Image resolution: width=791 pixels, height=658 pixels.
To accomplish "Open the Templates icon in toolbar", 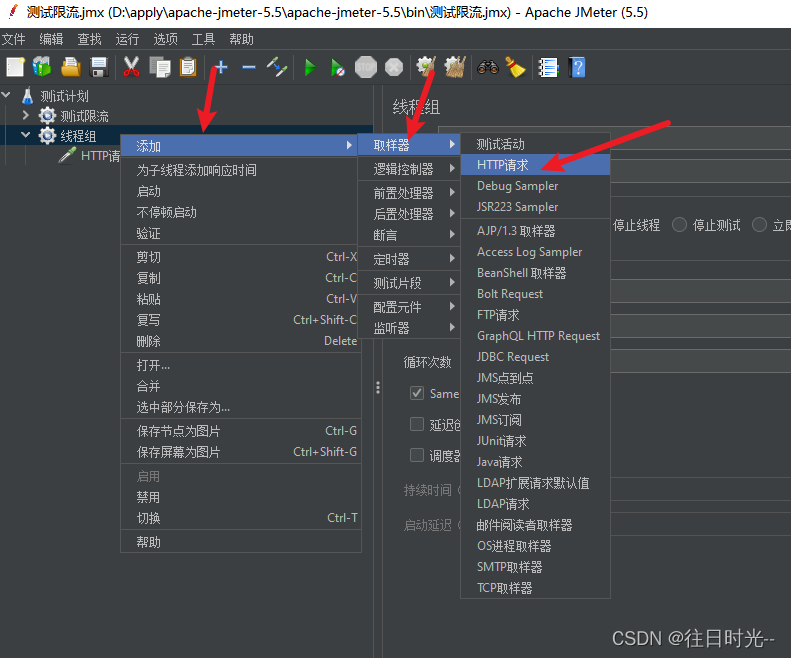I will coord(42,67).
